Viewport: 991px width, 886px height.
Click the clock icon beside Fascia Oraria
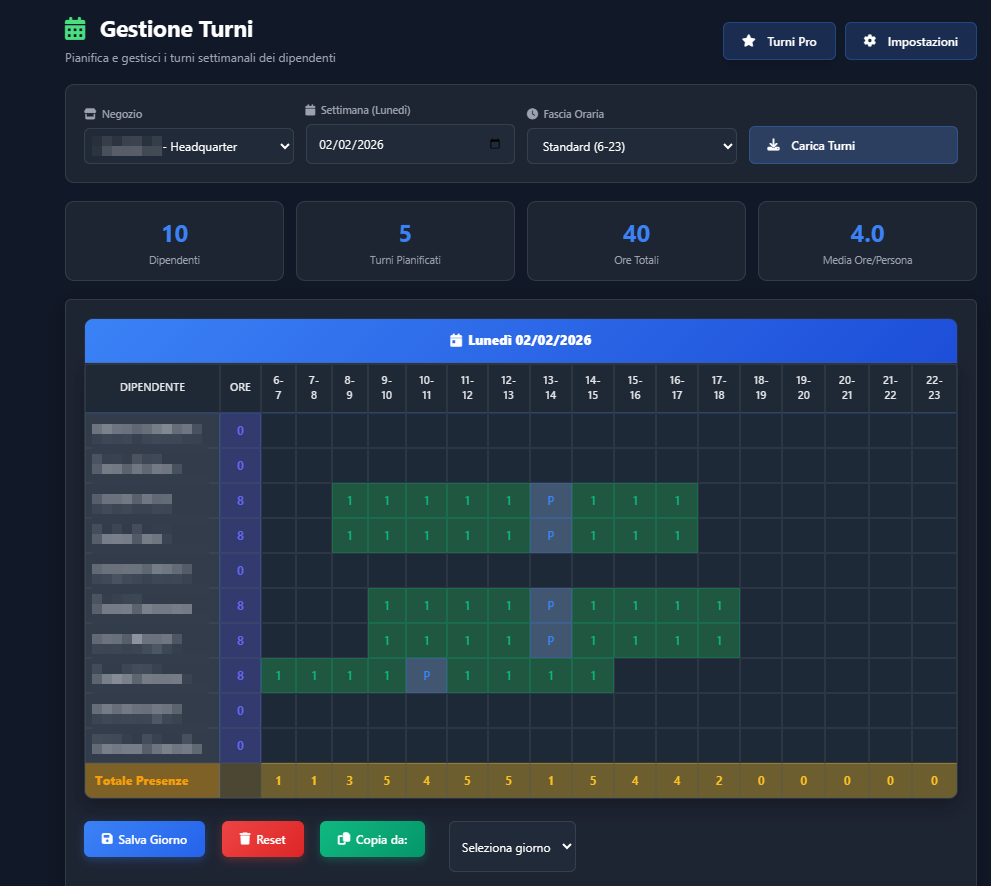[532, 114]
